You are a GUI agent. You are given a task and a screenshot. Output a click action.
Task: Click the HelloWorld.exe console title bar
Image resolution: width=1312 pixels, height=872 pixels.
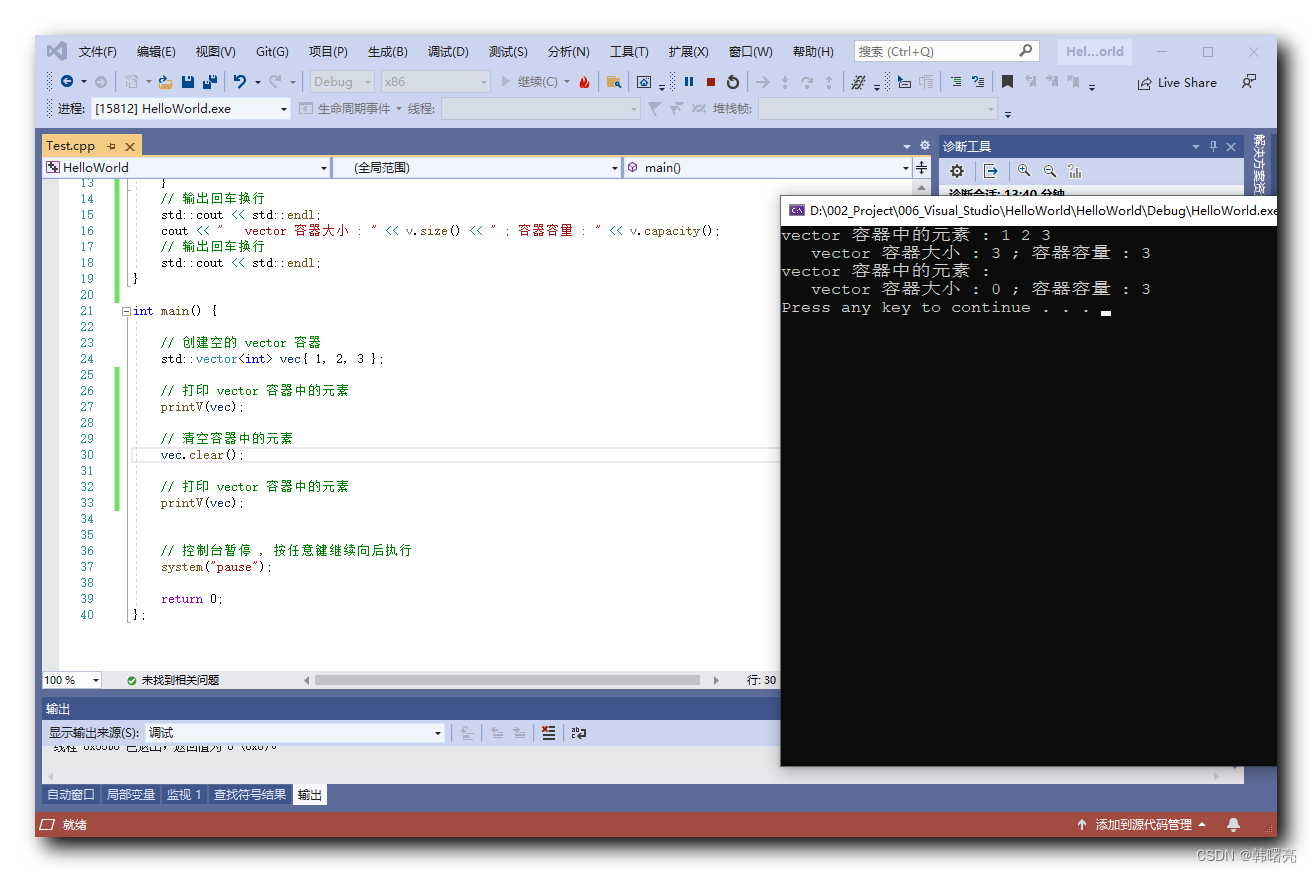click(x=1028, y=210)
